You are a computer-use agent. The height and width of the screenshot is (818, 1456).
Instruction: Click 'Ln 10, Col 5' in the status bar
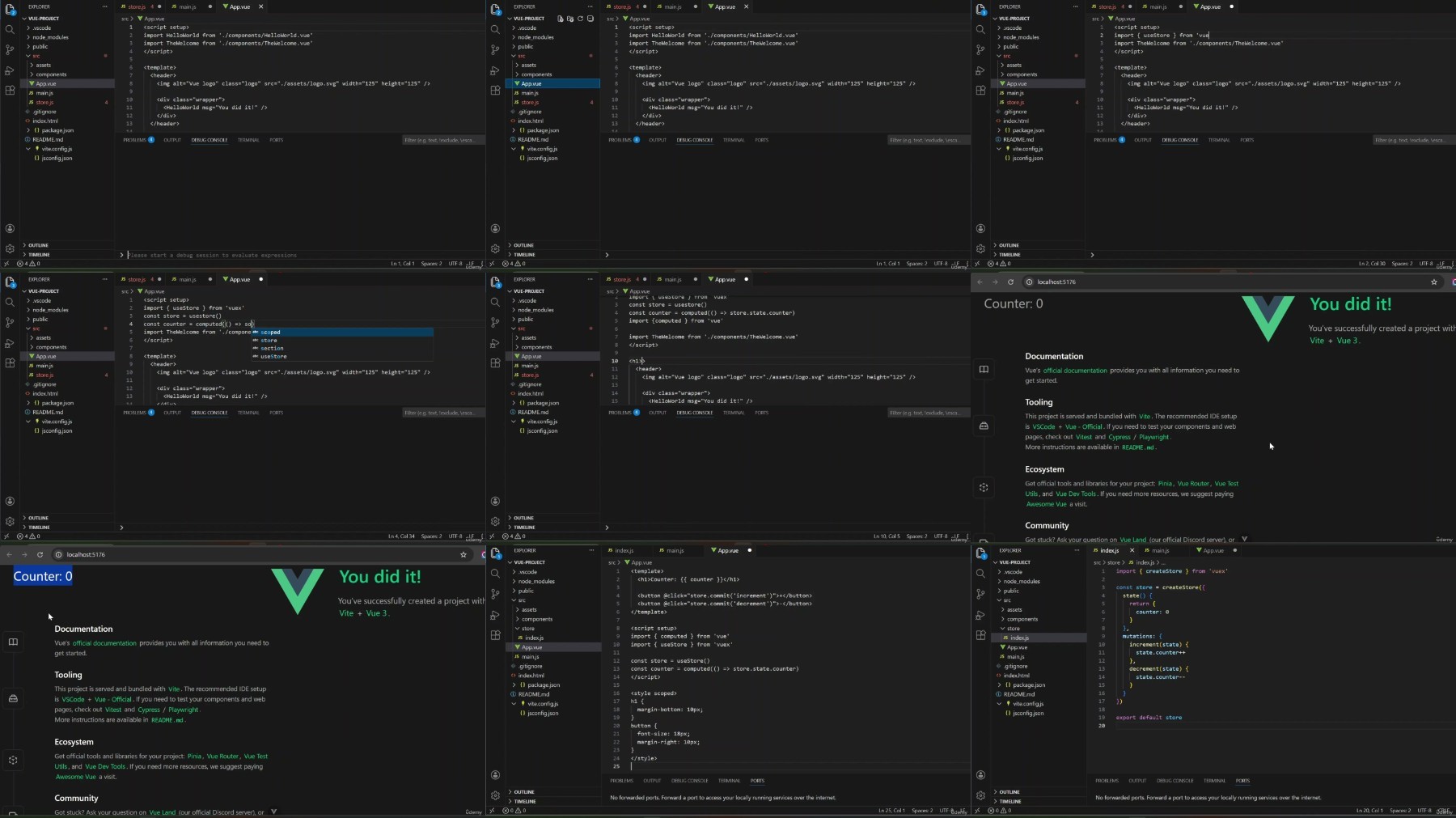click(x=887, y=536)
